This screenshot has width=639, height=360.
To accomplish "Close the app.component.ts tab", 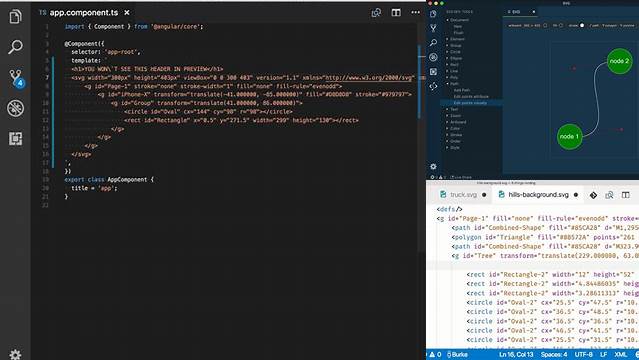I will 127,13.
